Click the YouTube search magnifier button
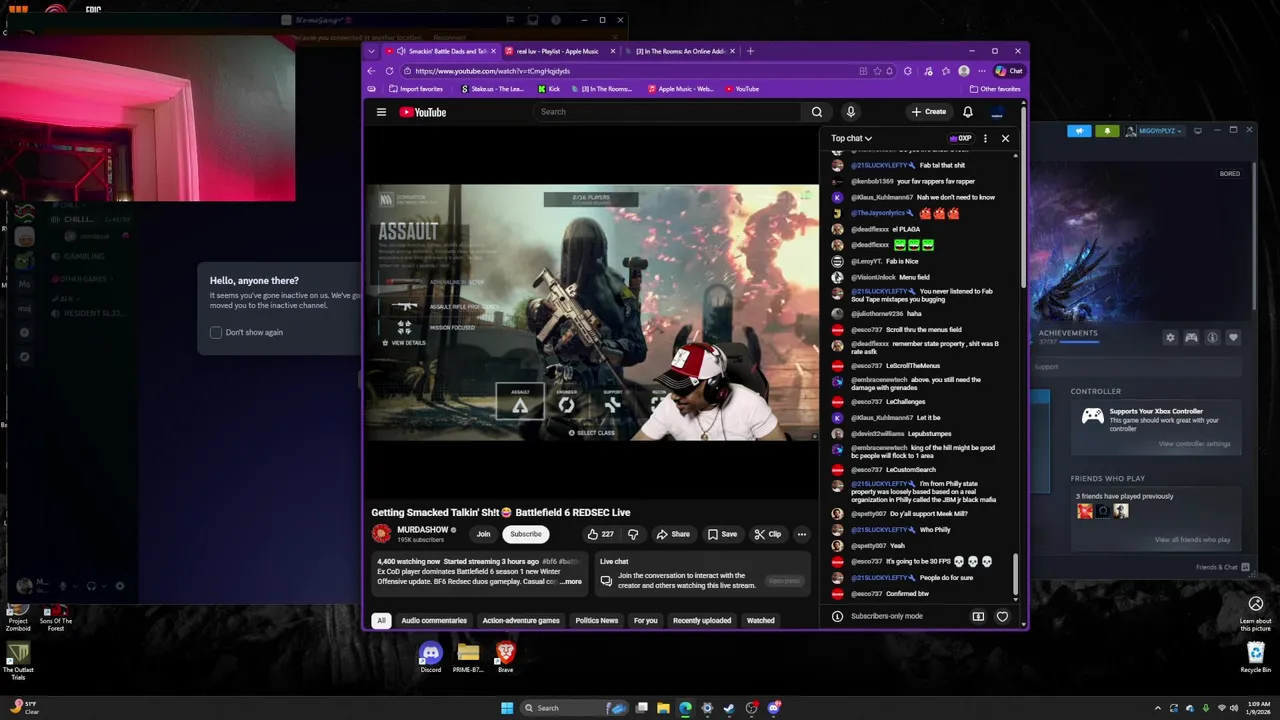 (x=817, y=112)
